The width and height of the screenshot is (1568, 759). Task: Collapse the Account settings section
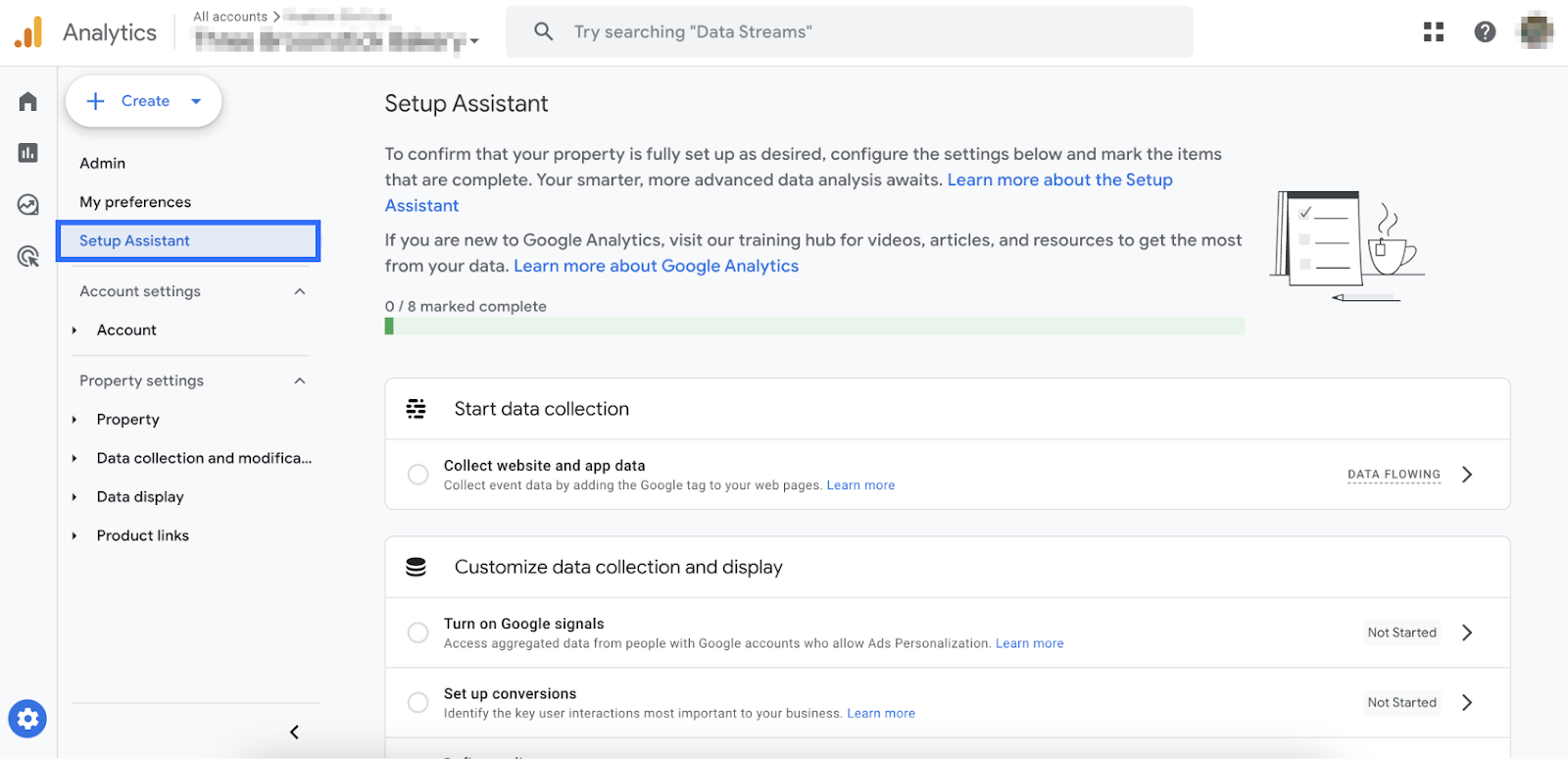coord(300,291)
